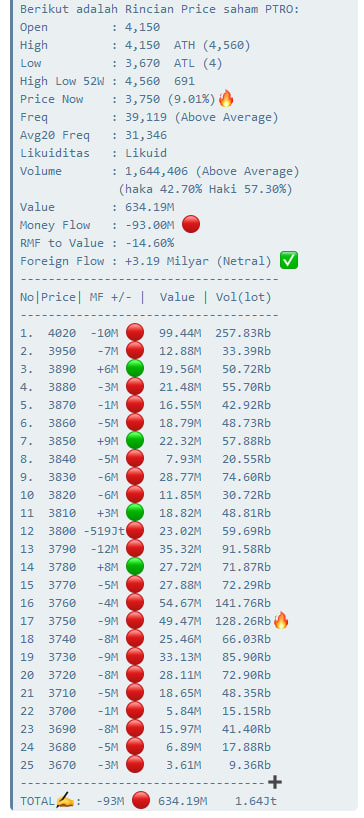This screenshot has width=364, height=818.
Task: Click the fire emoji beside Price Now
Action: point(226,98)
